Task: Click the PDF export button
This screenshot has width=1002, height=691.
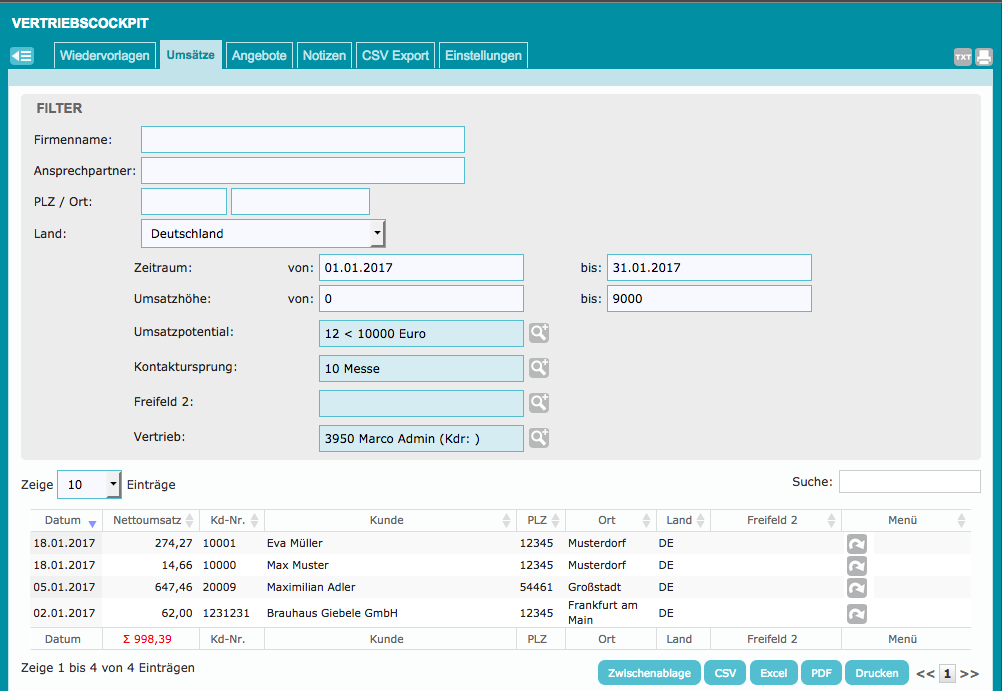Action: [x=821, y=673]
